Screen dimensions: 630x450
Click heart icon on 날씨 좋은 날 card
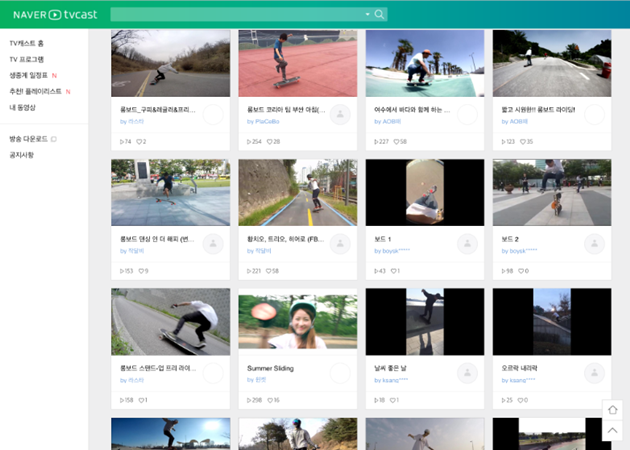coord(393,400)
